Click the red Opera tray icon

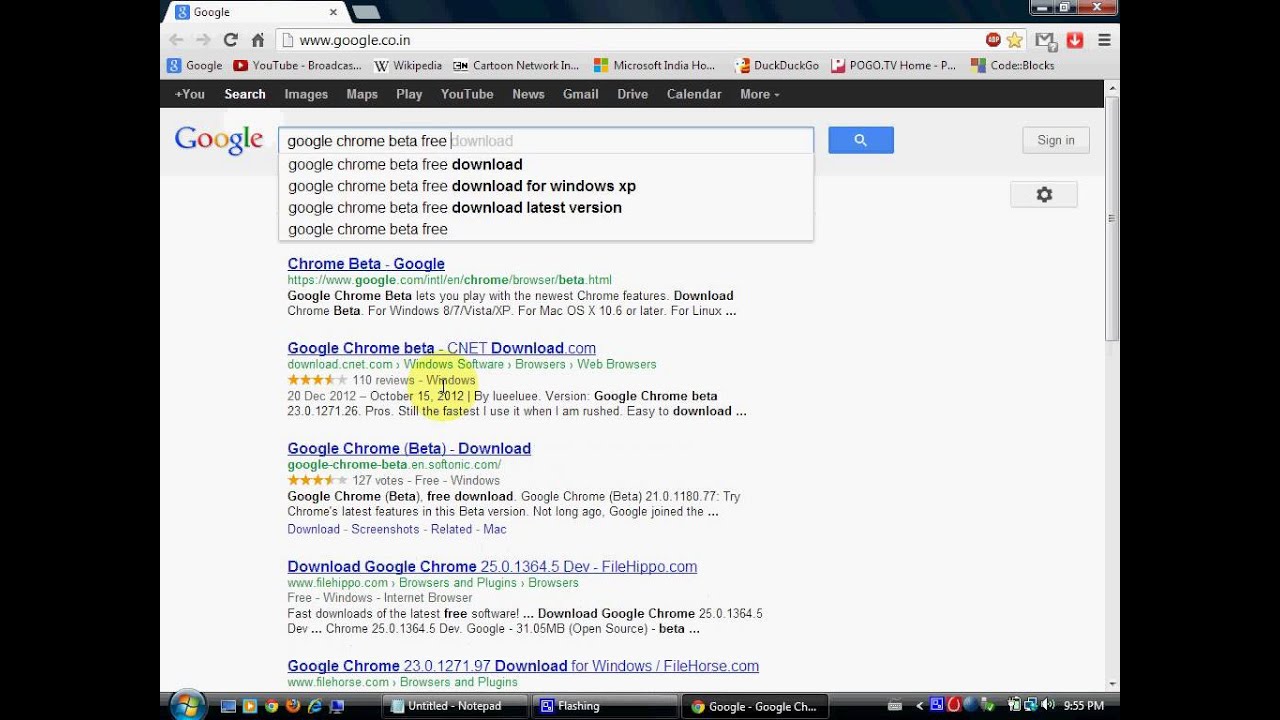pos(953,706)
